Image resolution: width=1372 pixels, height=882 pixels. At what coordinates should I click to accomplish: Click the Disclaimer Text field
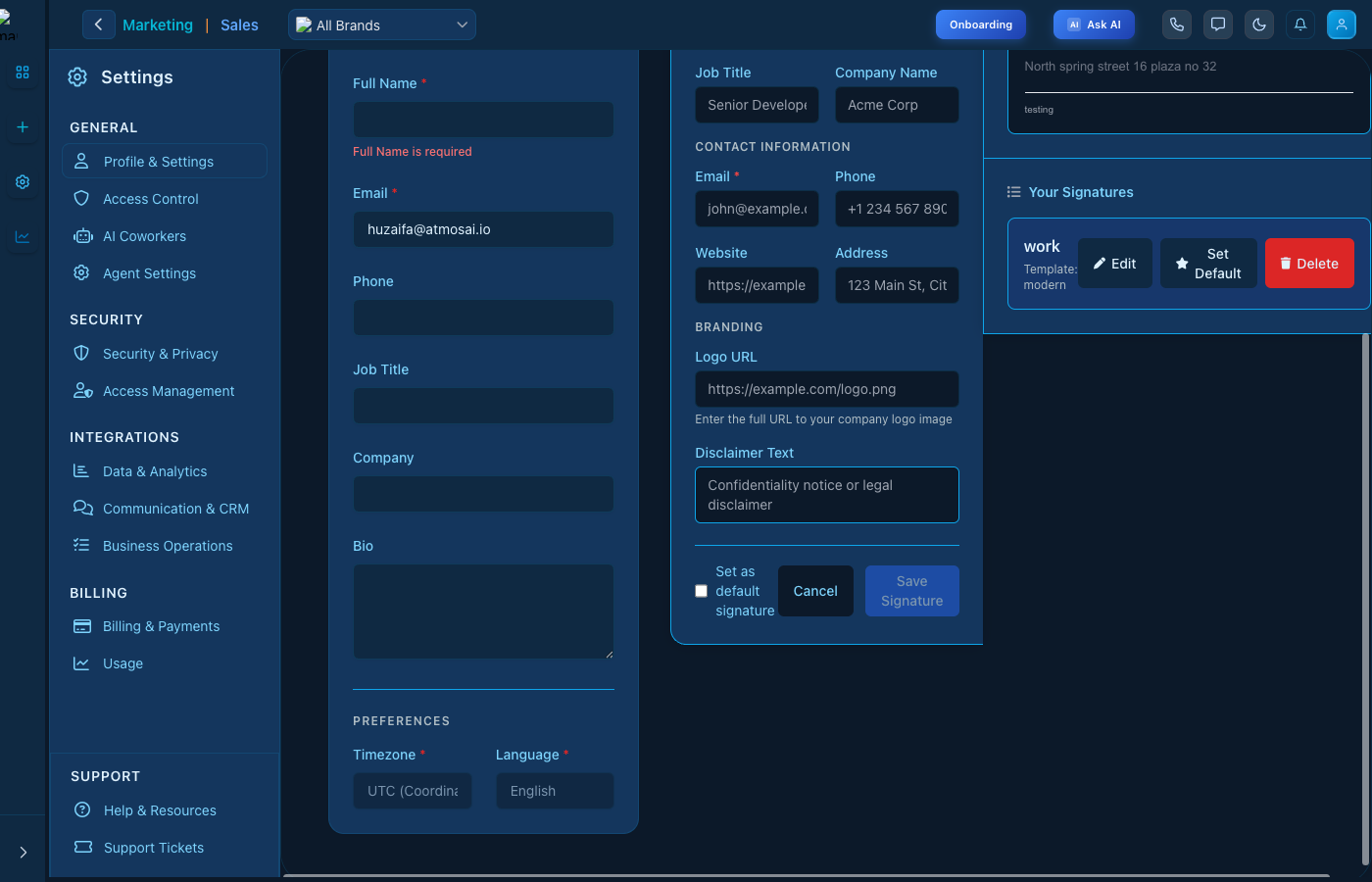point(827,495)
